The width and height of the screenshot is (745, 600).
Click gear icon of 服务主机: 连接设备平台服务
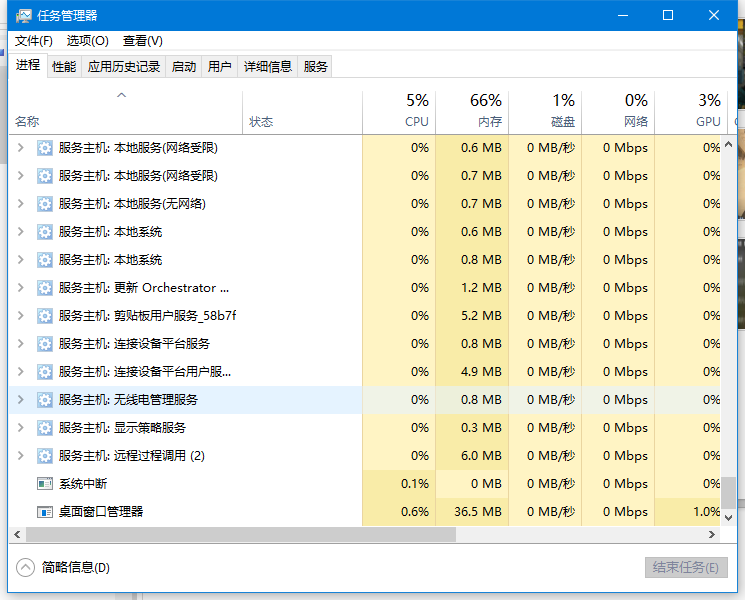pyautogui.click(x=45, y=344)
